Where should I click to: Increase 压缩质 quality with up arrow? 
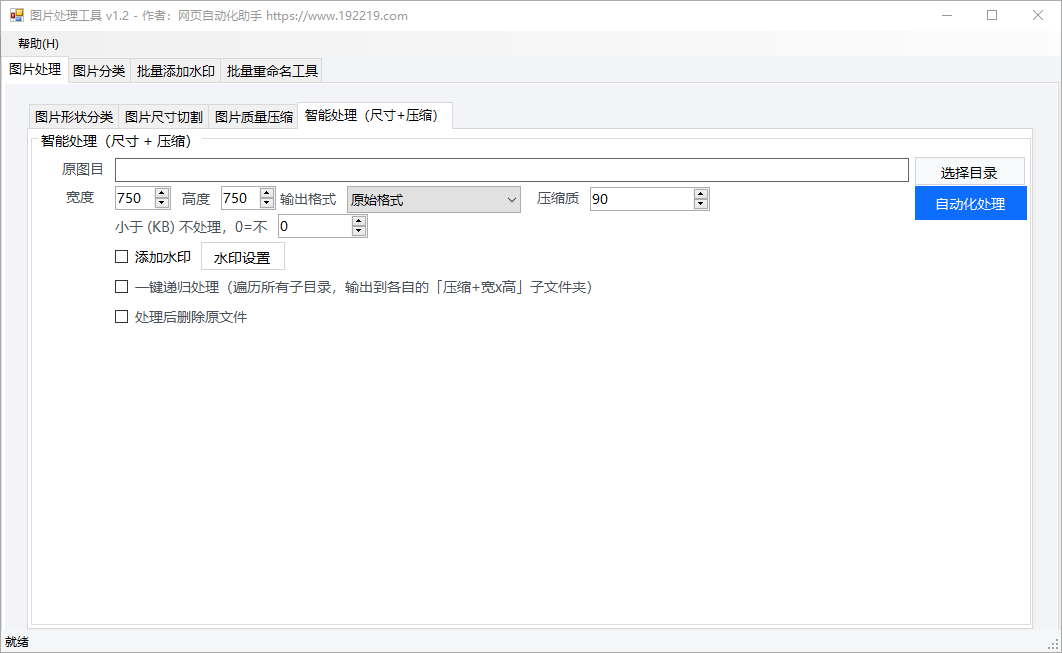(x=701, y=193)
